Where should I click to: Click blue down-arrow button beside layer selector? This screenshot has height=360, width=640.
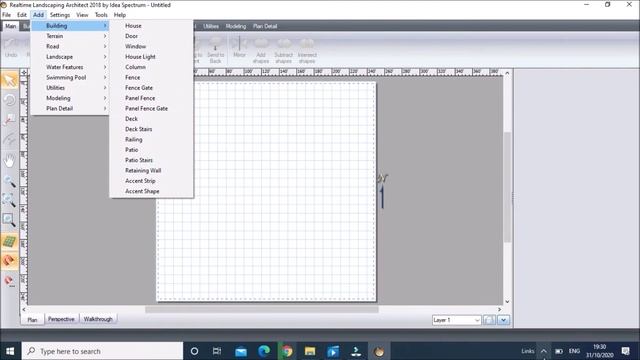coord(504,320)
